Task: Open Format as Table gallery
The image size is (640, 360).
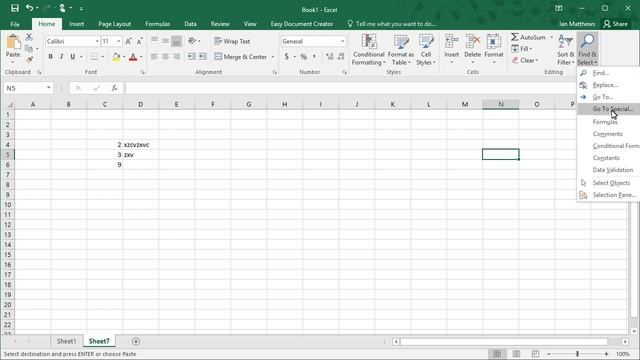Action: [400, 50]
